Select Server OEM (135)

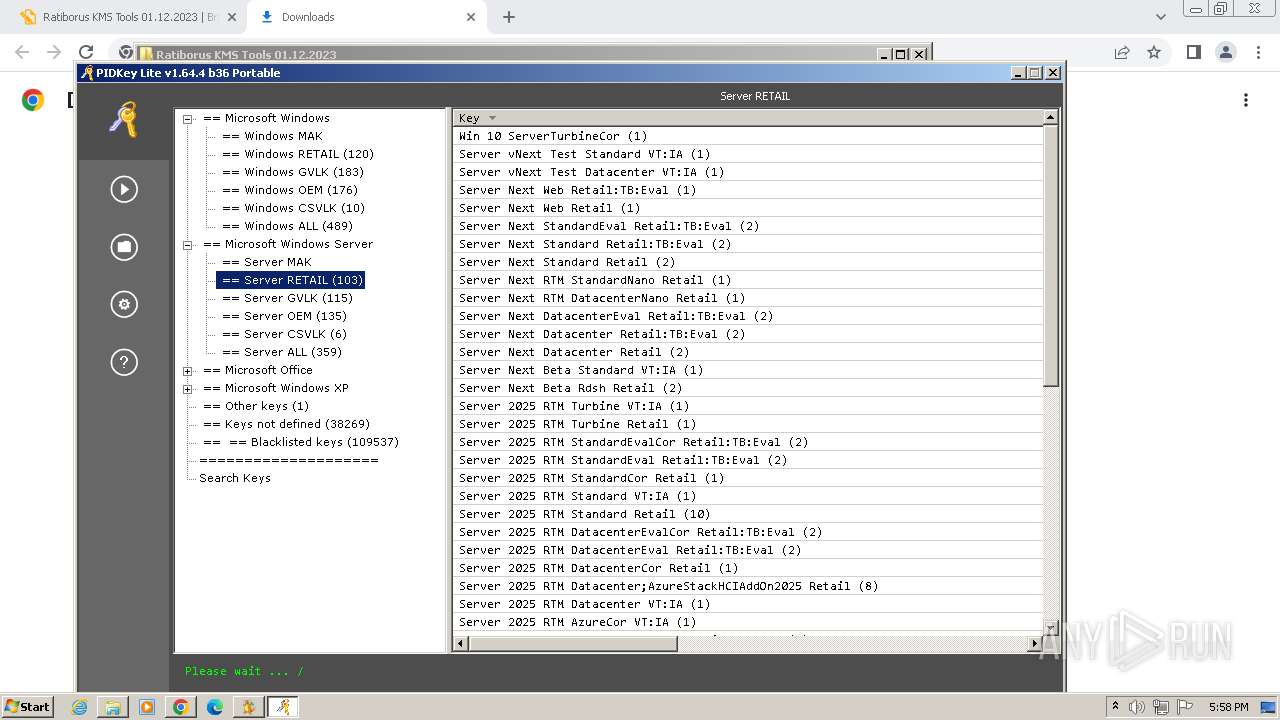284,316
